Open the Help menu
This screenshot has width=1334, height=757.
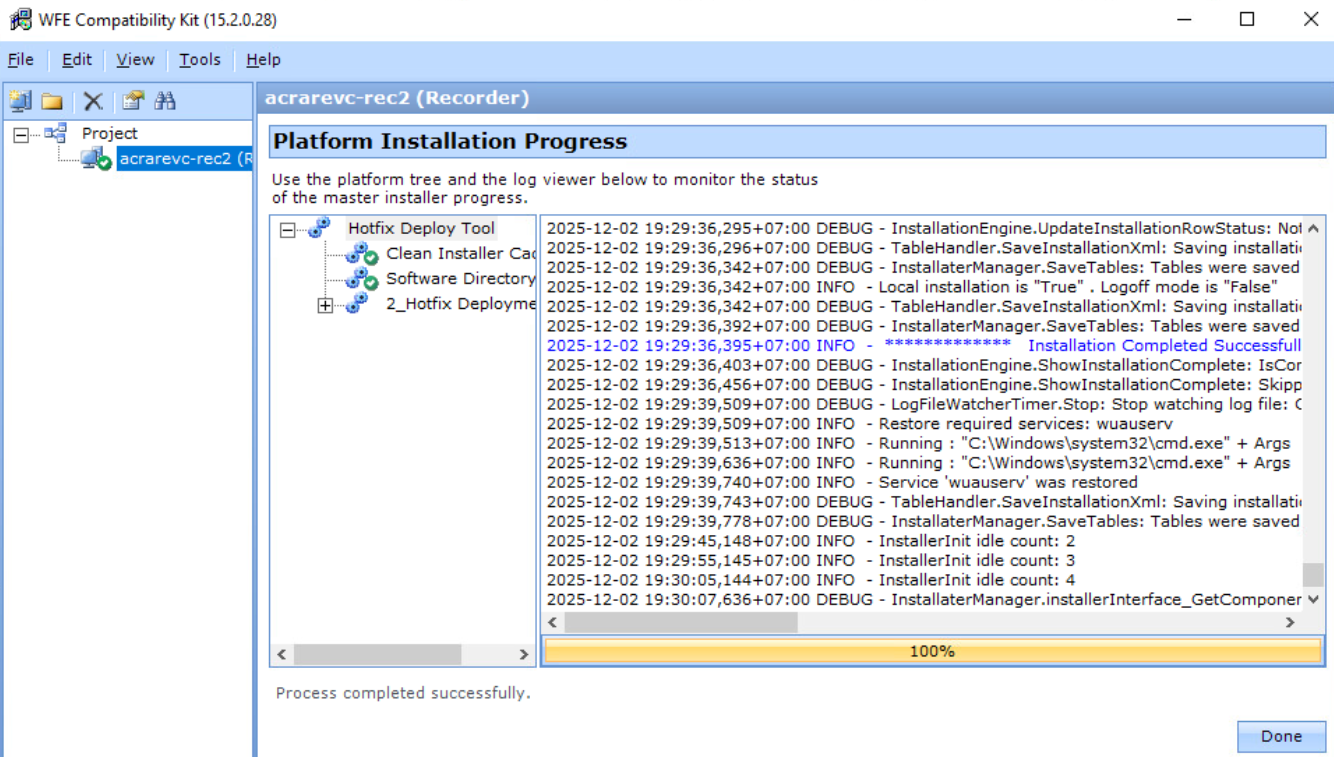click(263, 60)
